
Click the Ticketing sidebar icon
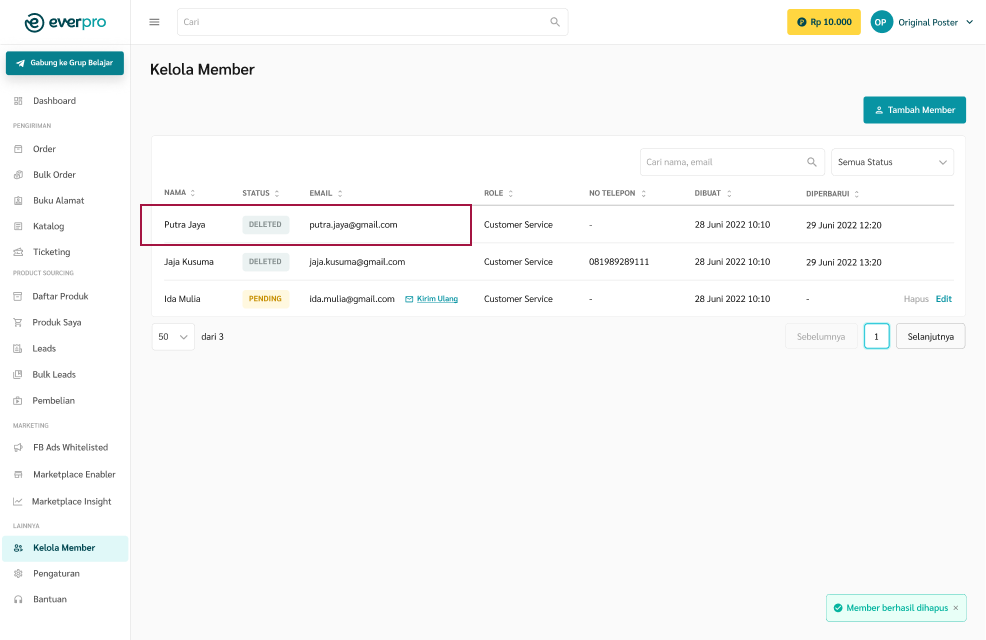(18, 252)
